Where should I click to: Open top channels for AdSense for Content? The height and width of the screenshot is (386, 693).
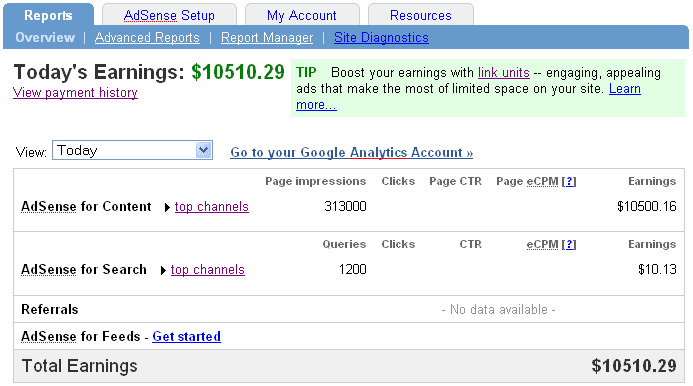[x=212, y=207]
